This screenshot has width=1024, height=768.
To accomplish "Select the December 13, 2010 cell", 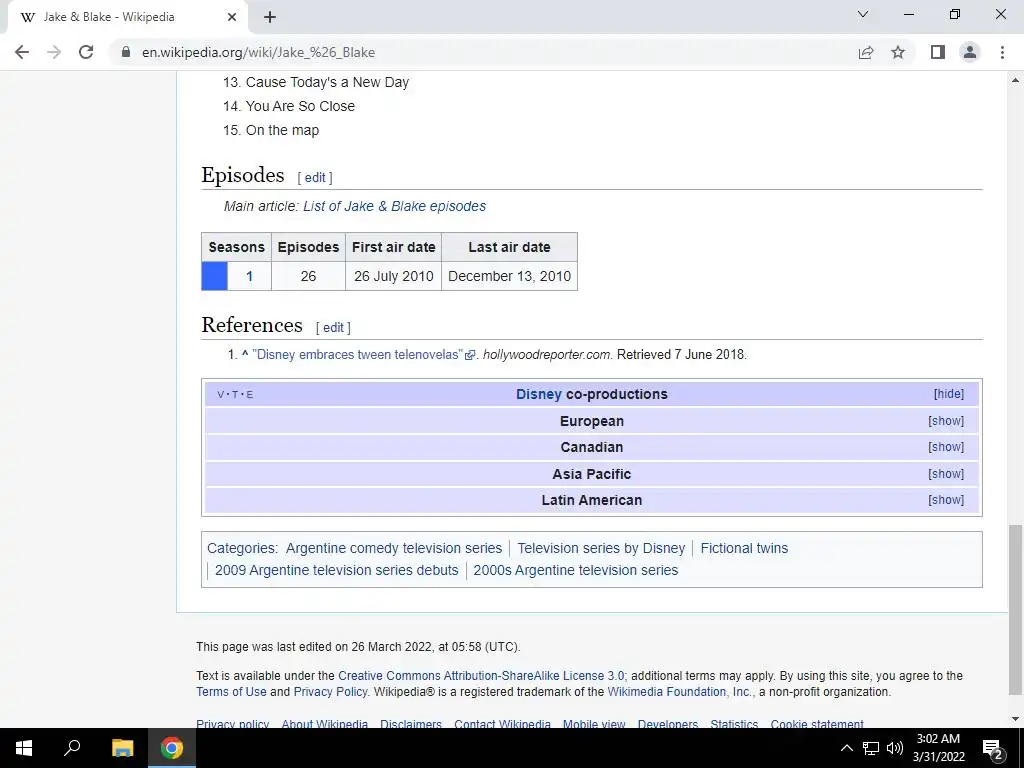I will coord(509,276).
